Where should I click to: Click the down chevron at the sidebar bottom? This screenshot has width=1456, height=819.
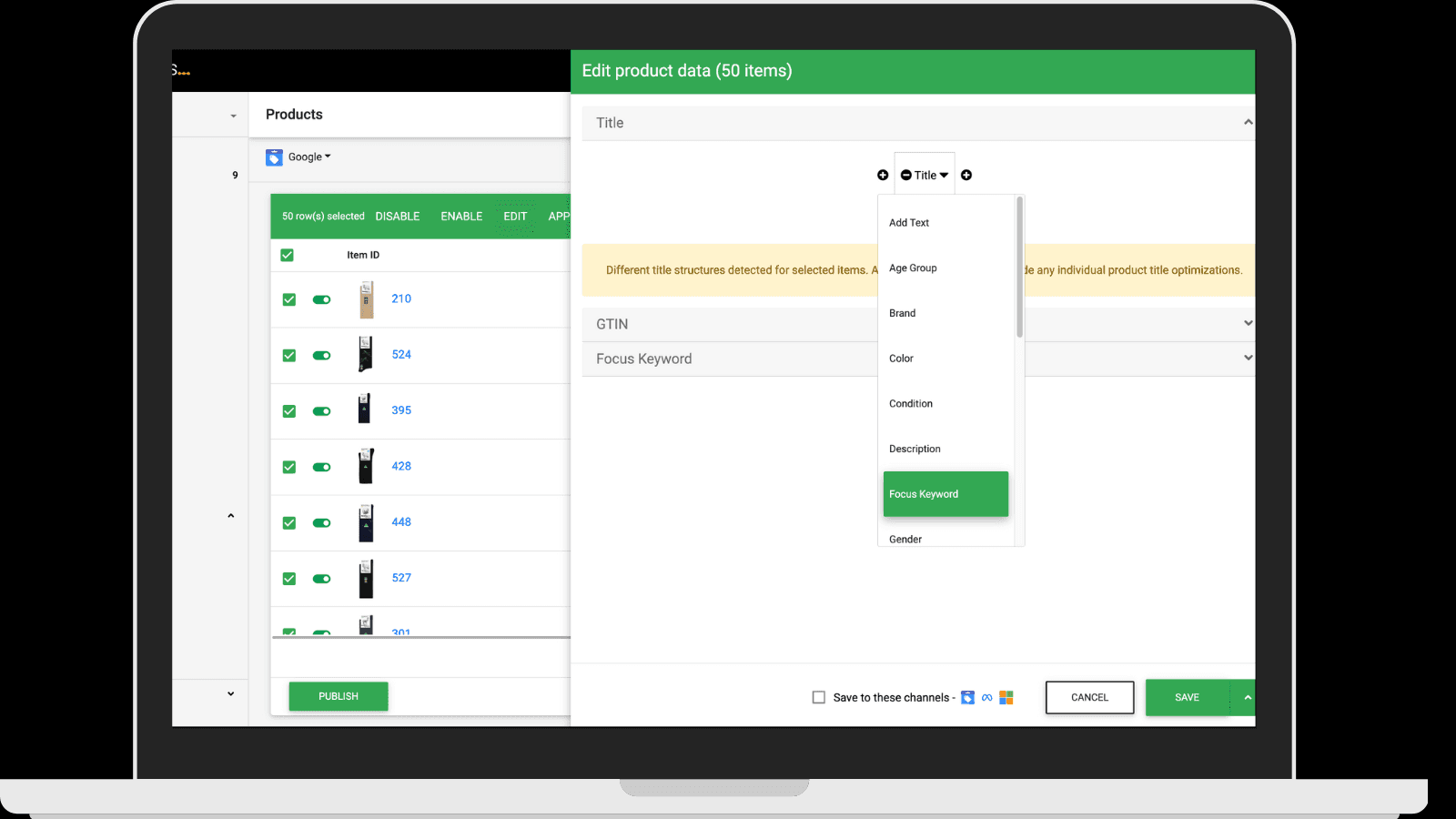(x=230, y=694)
